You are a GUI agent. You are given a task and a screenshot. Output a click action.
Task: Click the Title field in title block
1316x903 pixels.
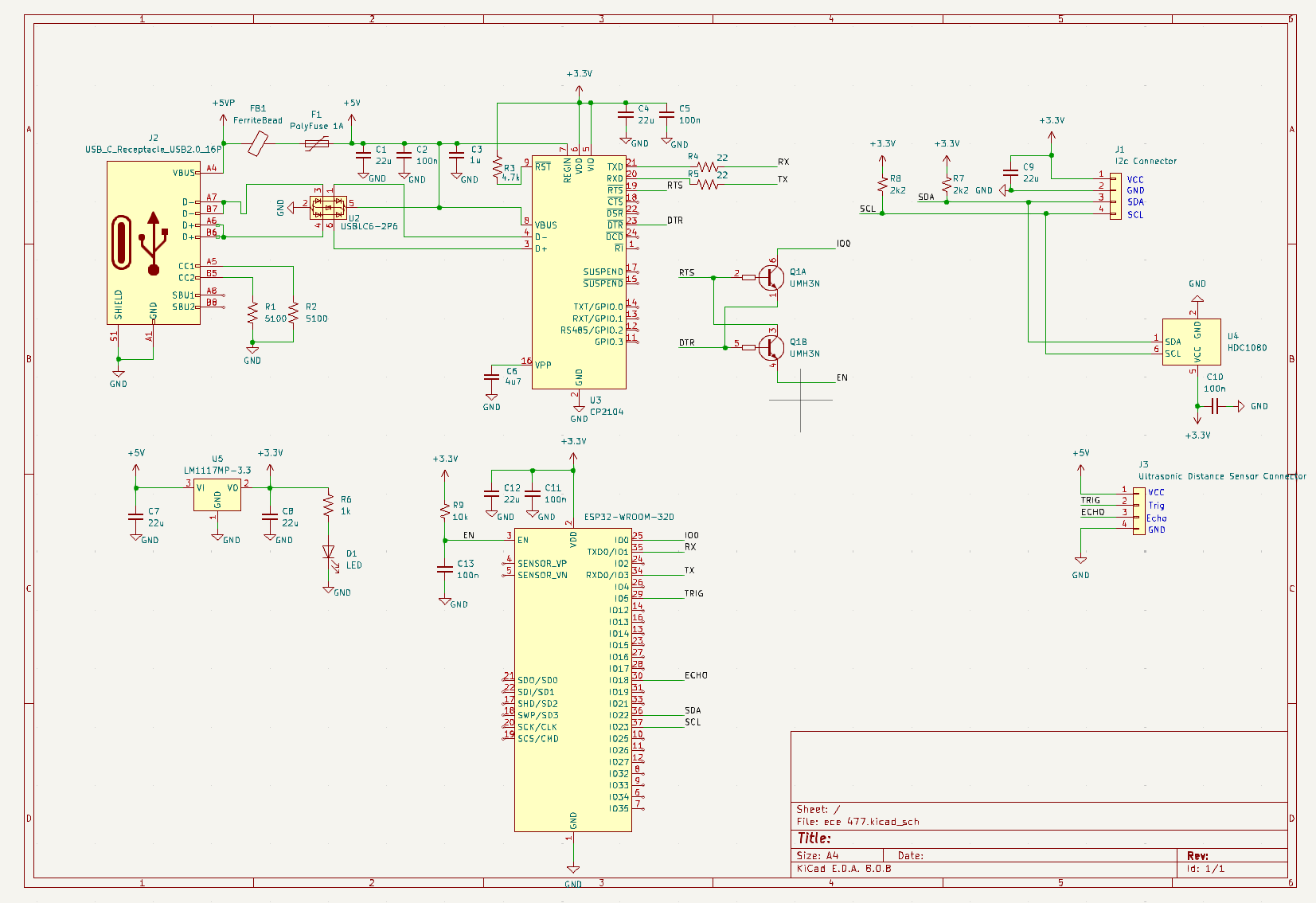coord(814,838)
